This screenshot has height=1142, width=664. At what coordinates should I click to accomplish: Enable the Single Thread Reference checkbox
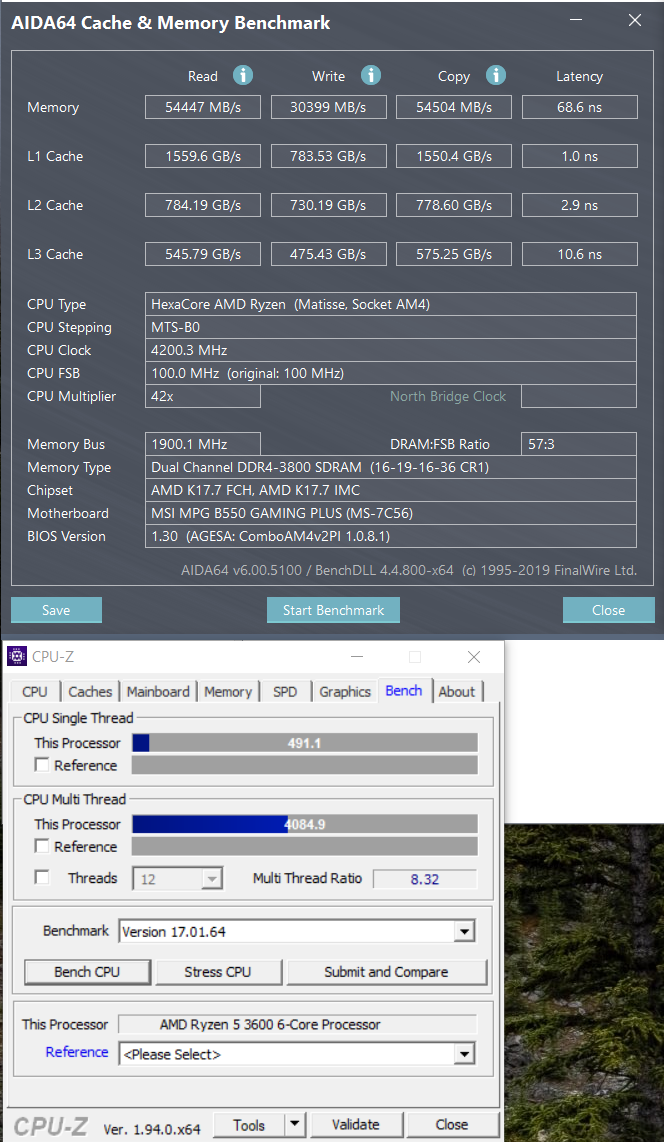point(42,765)
